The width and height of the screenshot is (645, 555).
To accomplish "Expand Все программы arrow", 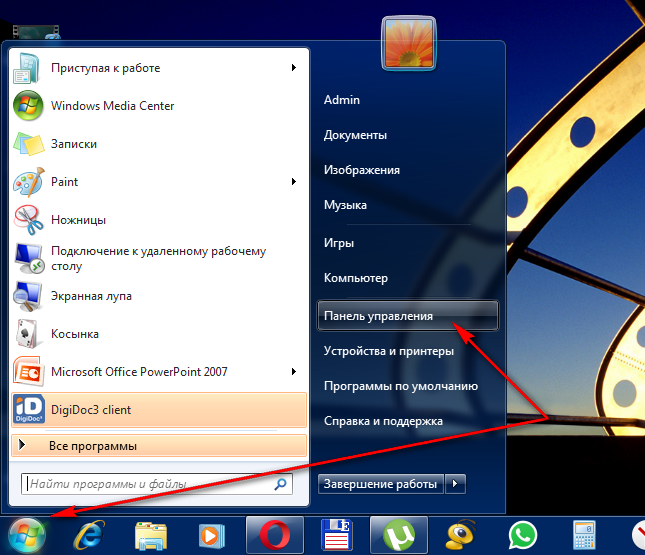I will (x=22, y=445).
